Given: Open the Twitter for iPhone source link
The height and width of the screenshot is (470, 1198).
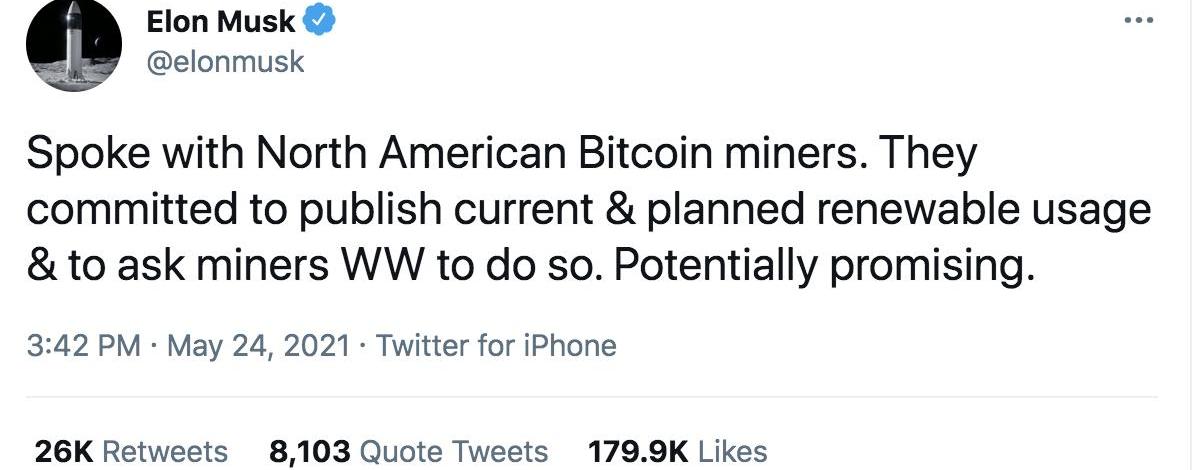Looking at the screenshot, I should 496,346.
